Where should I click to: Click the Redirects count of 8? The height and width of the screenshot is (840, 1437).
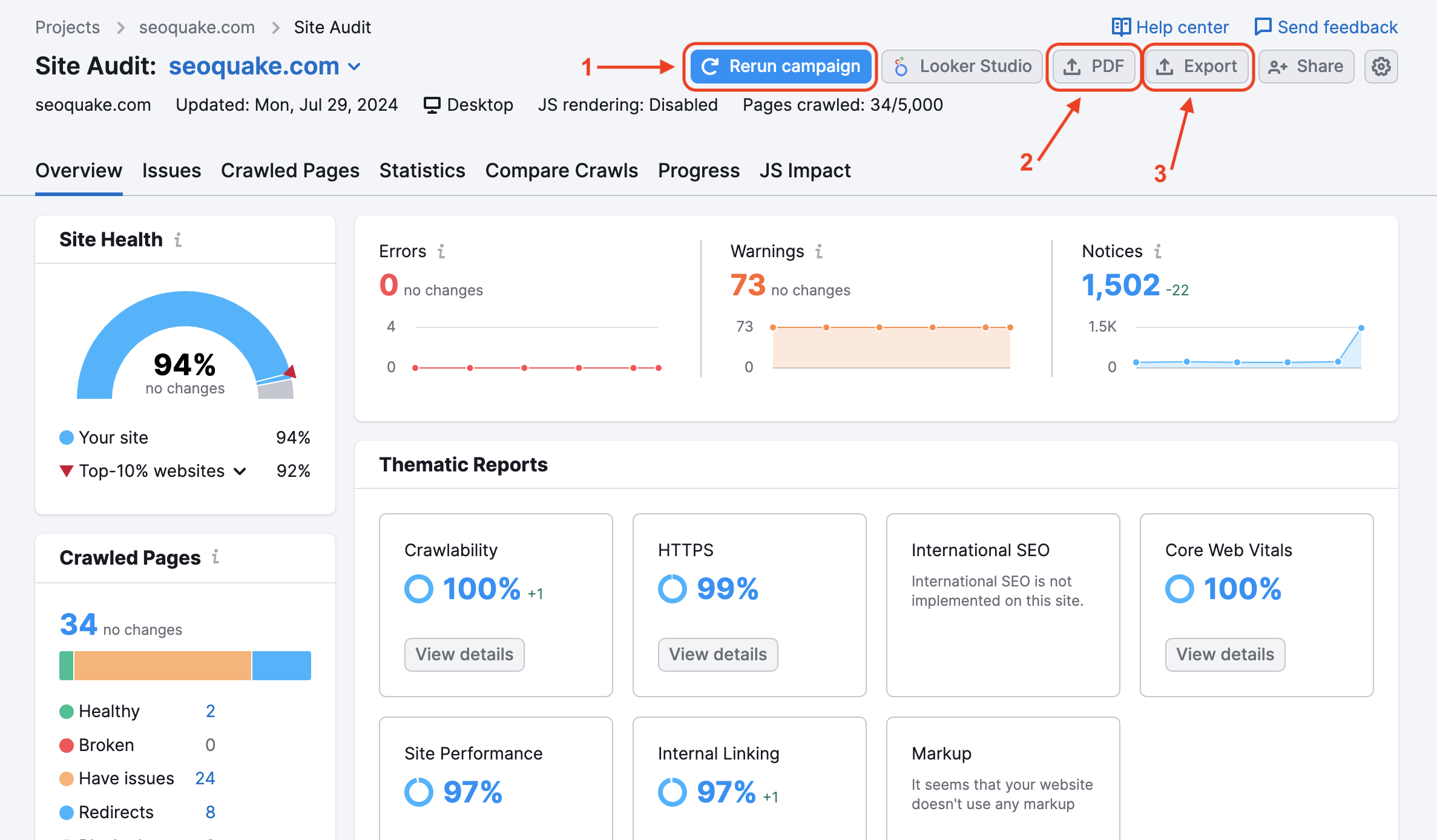click(210, 812)
